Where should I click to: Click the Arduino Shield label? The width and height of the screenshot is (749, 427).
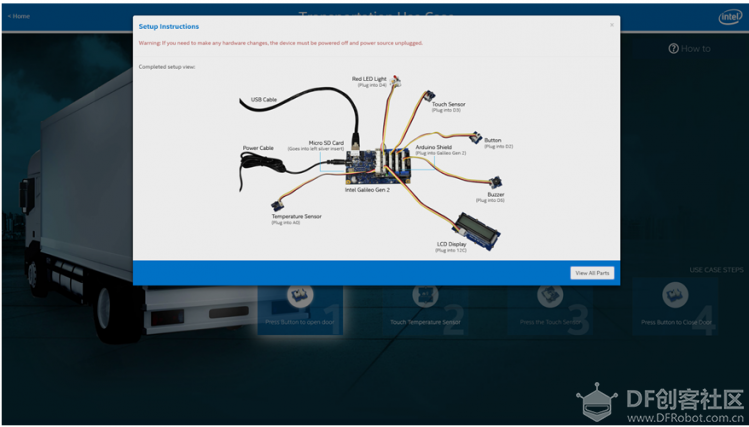433,147
